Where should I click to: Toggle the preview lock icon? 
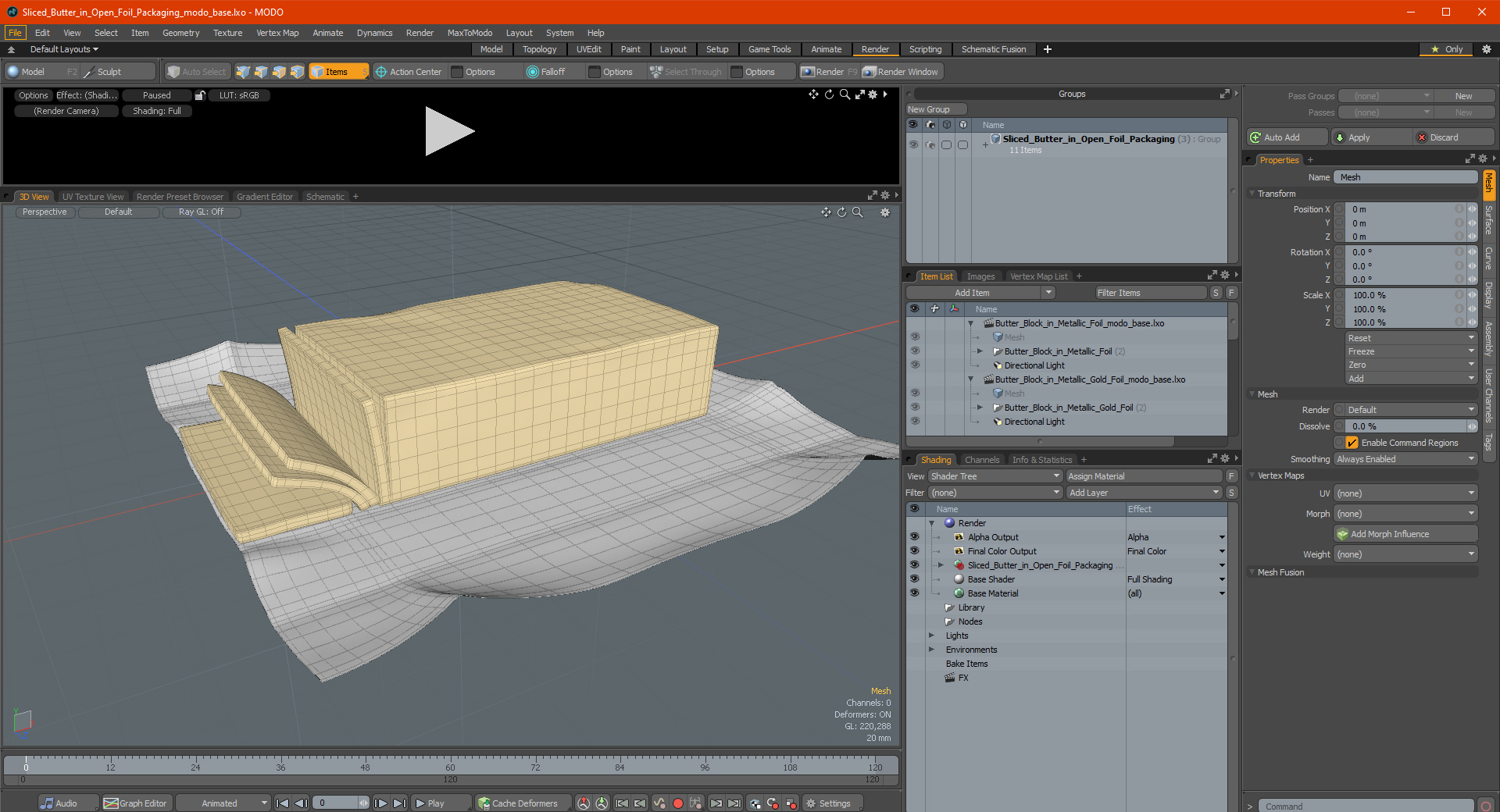point(200,95)
